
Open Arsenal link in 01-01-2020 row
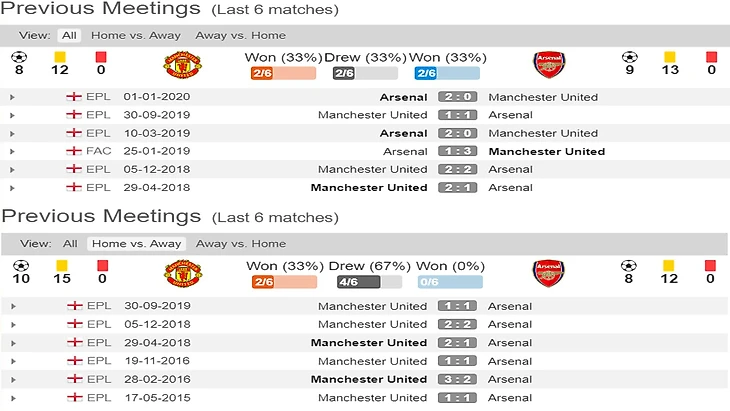[403, 97]
